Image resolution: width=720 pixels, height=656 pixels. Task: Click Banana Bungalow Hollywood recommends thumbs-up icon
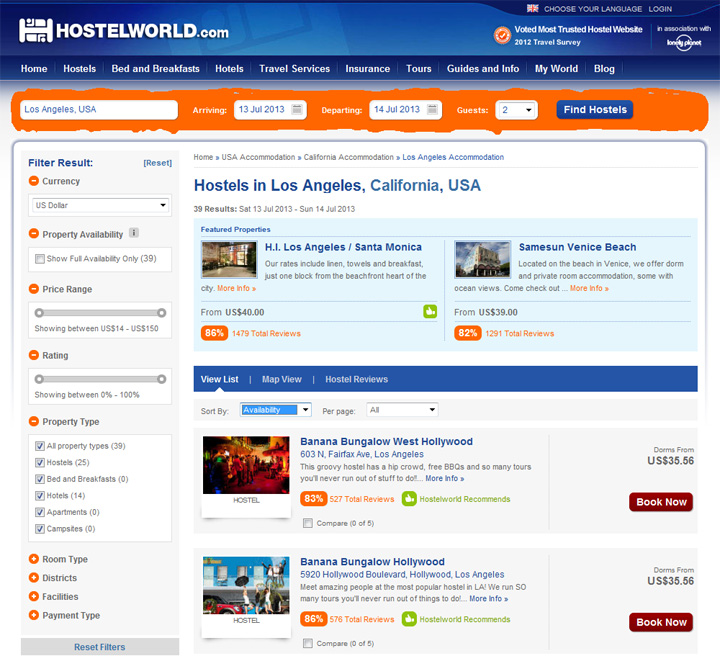tap(409, 619)
